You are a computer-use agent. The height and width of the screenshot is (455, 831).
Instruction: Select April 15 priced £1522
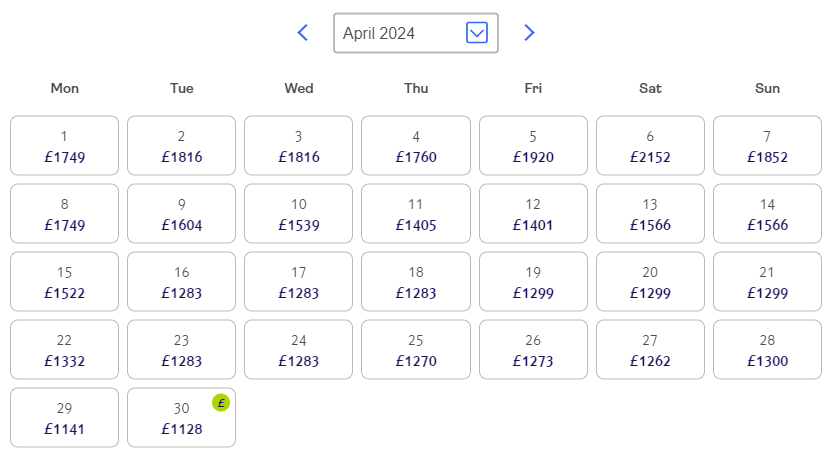(x=65, y=281)
